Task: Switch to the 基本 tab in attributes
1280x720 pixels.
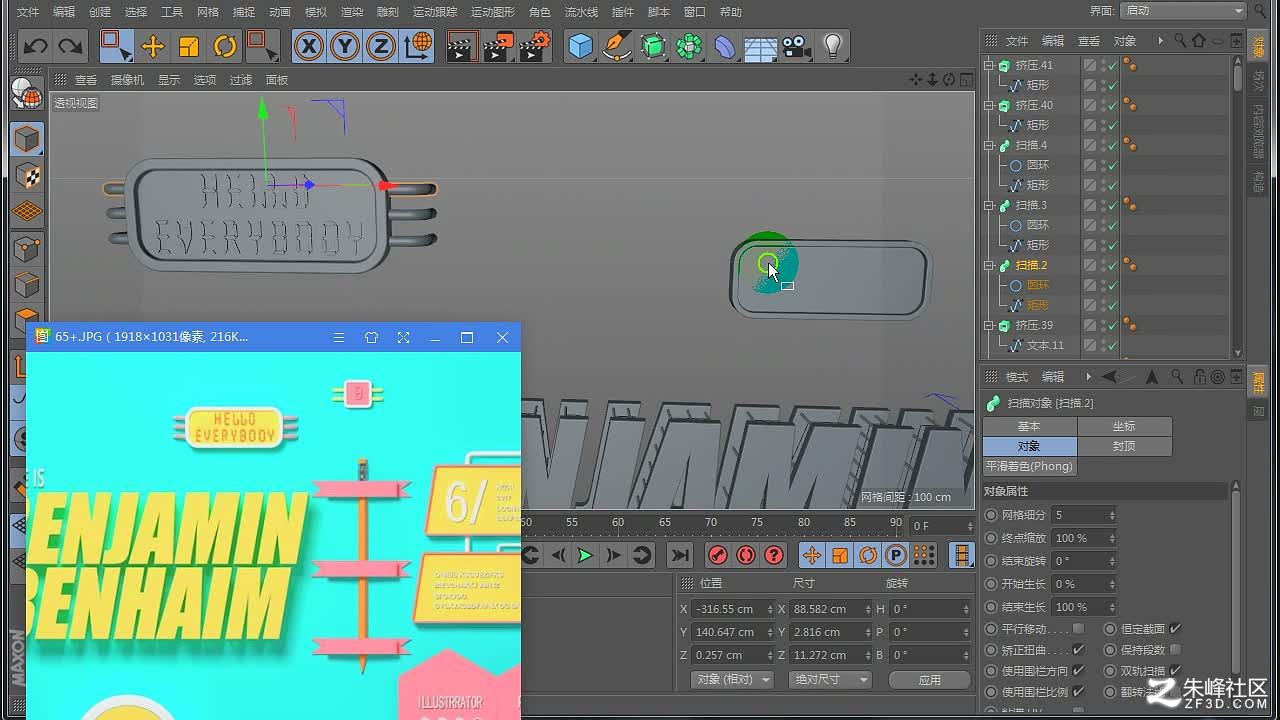Action: click(1028, 426)
